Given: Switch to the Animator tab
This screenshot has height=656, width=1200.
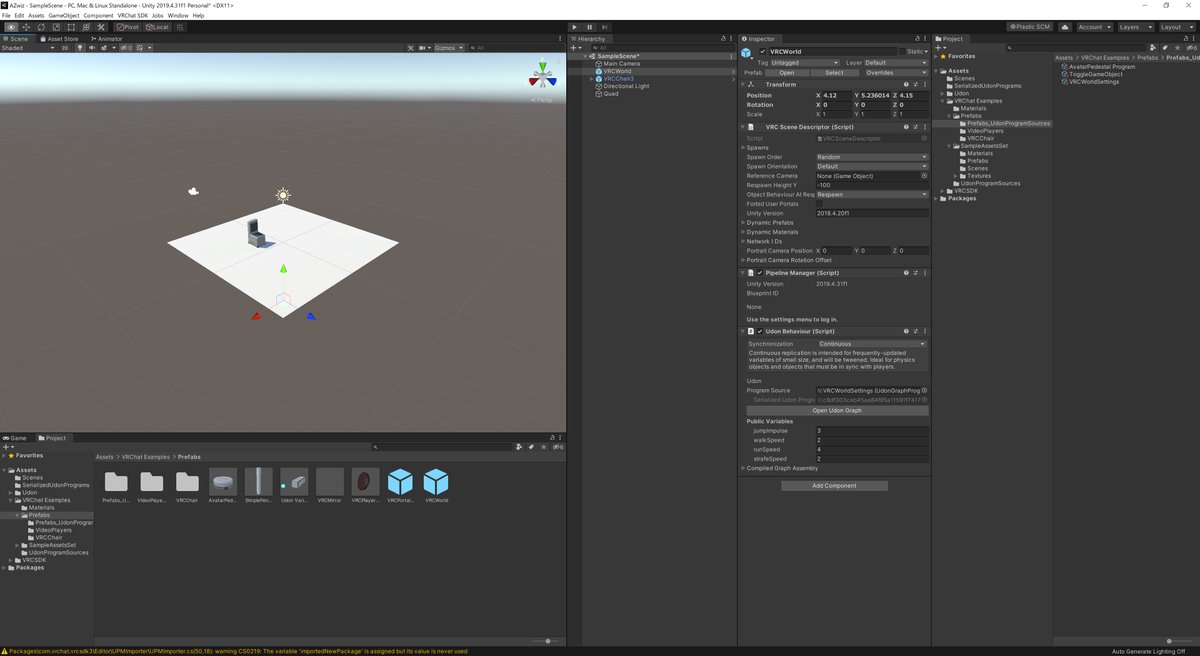Looking at the screenshot, I should tap(107, 39).
